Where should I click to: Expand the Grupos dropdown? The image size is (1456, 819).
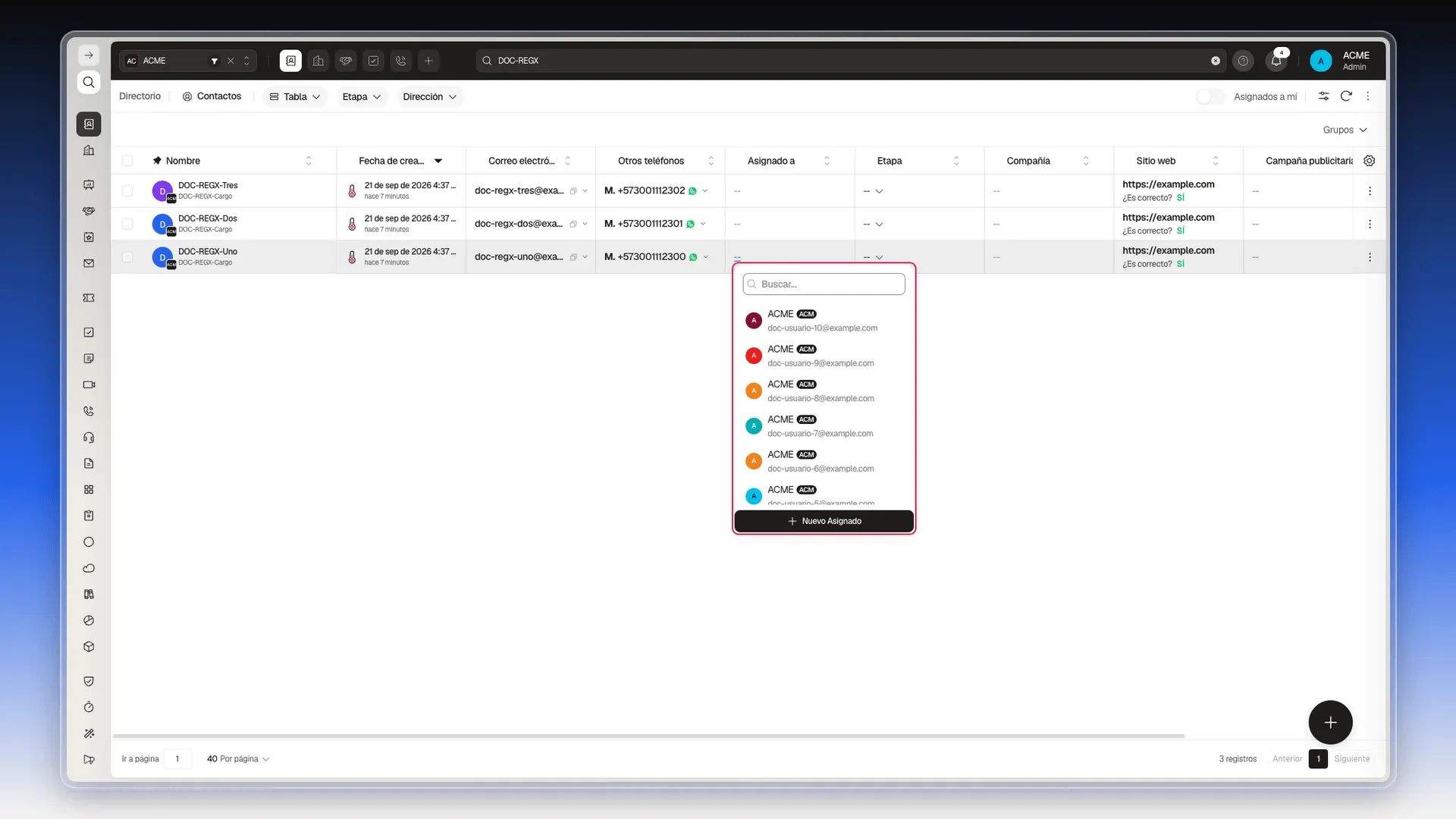coord(1345,130)
